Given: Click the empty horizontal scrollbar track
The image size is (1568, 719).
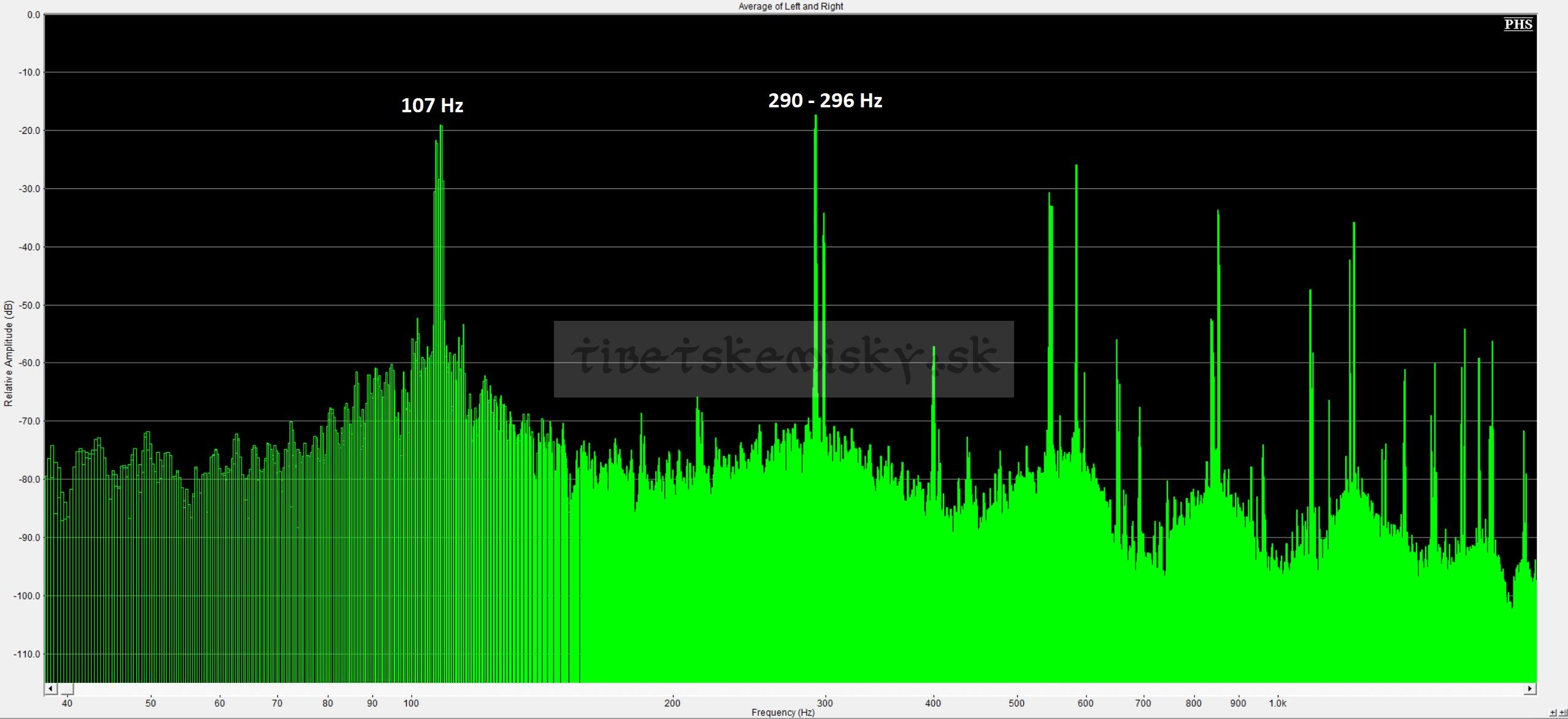Looking at the screenshot, I should (x=797, y=688).
